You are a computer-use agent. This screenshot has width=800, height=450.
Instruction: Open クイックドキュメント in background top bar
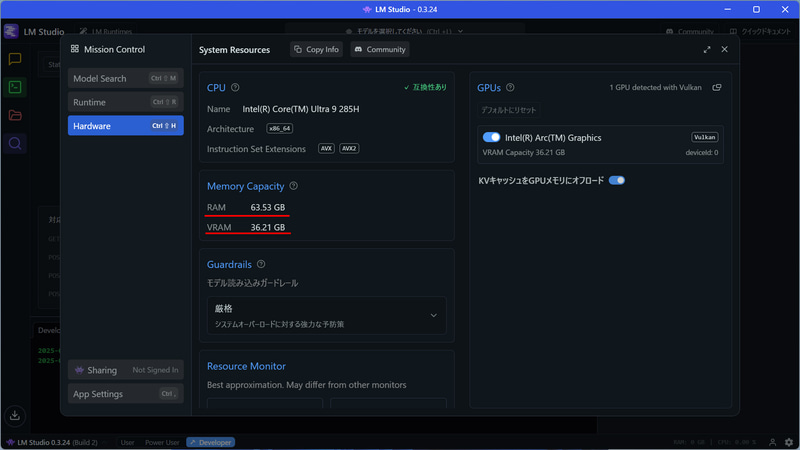coord(760,32)
